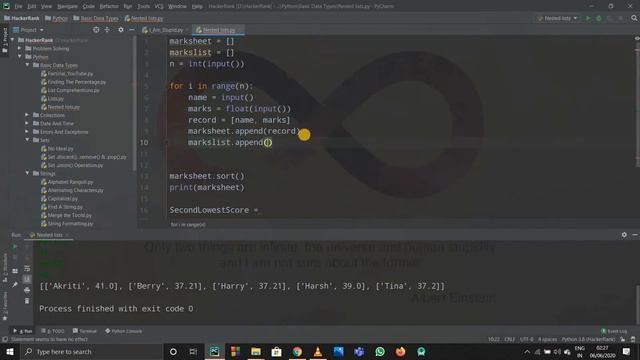
Task: Open VLC media player from taskbar
Action: pyautogui.click(x=318, y=351)
